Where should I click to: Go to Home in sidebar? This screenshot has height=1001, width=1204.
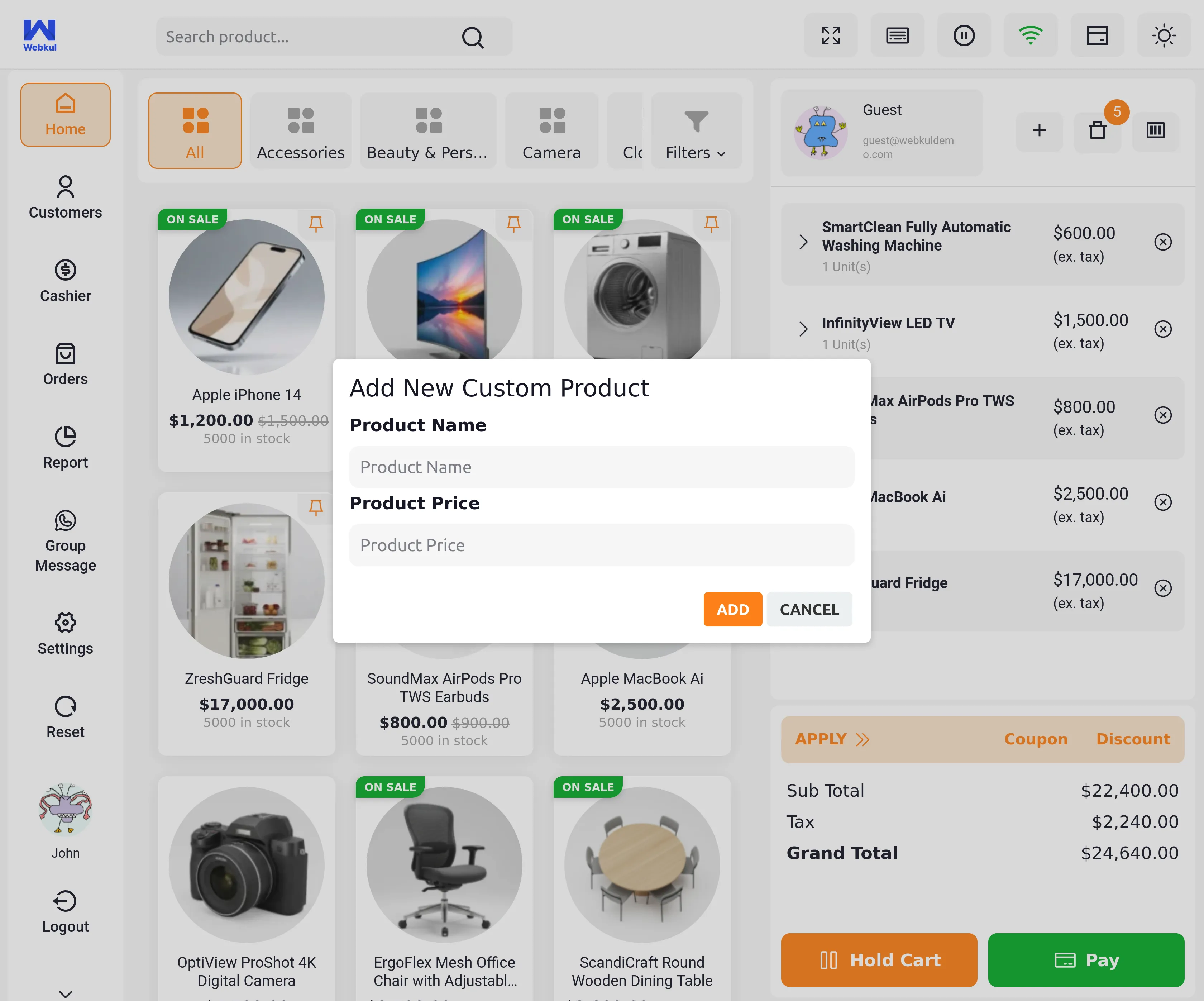pyautogui.click(x=65, y=115)
